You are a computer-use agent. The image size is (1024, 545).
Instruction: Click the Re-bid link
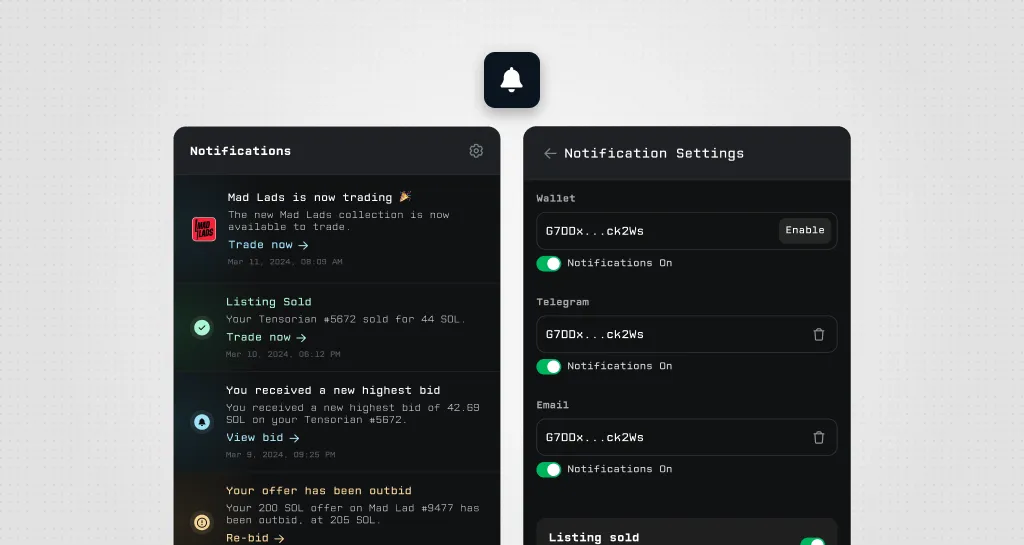pos(255,538)
